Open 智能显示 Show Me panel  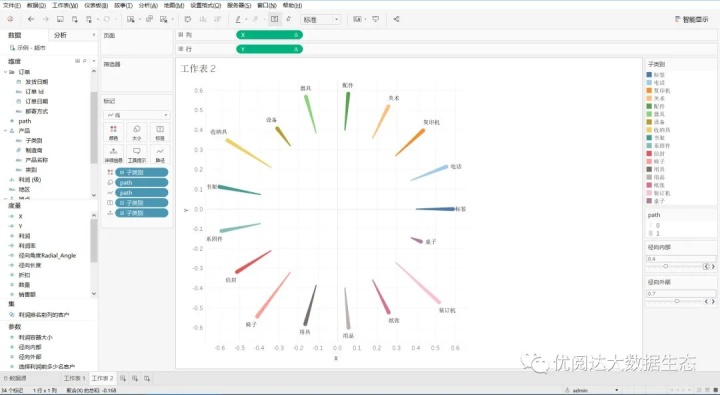click(x=691, y=19)
